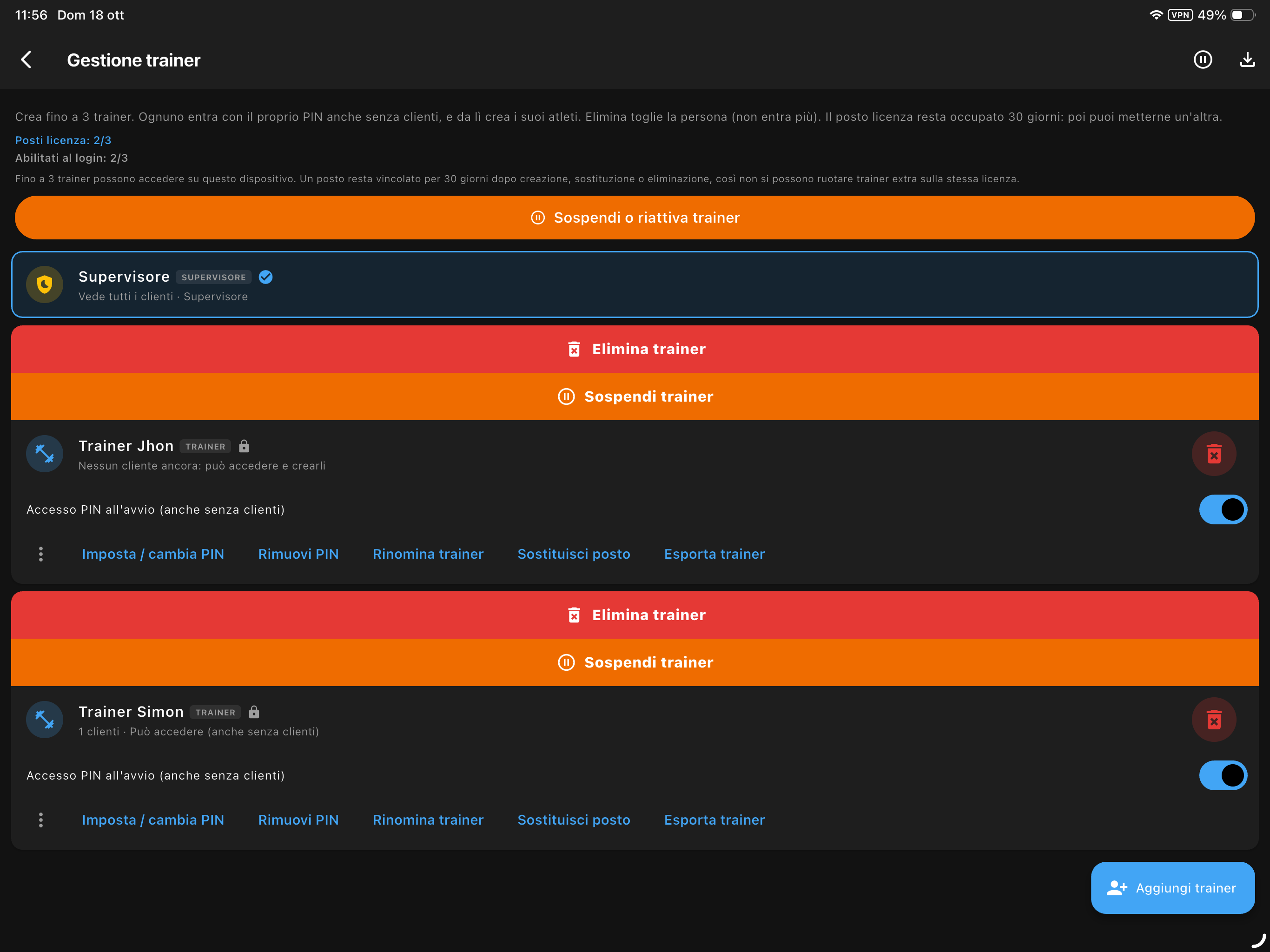Click Sospendi trainer above Trainer Jhon
The image size is (1270, 952).
tap(635, 397)
